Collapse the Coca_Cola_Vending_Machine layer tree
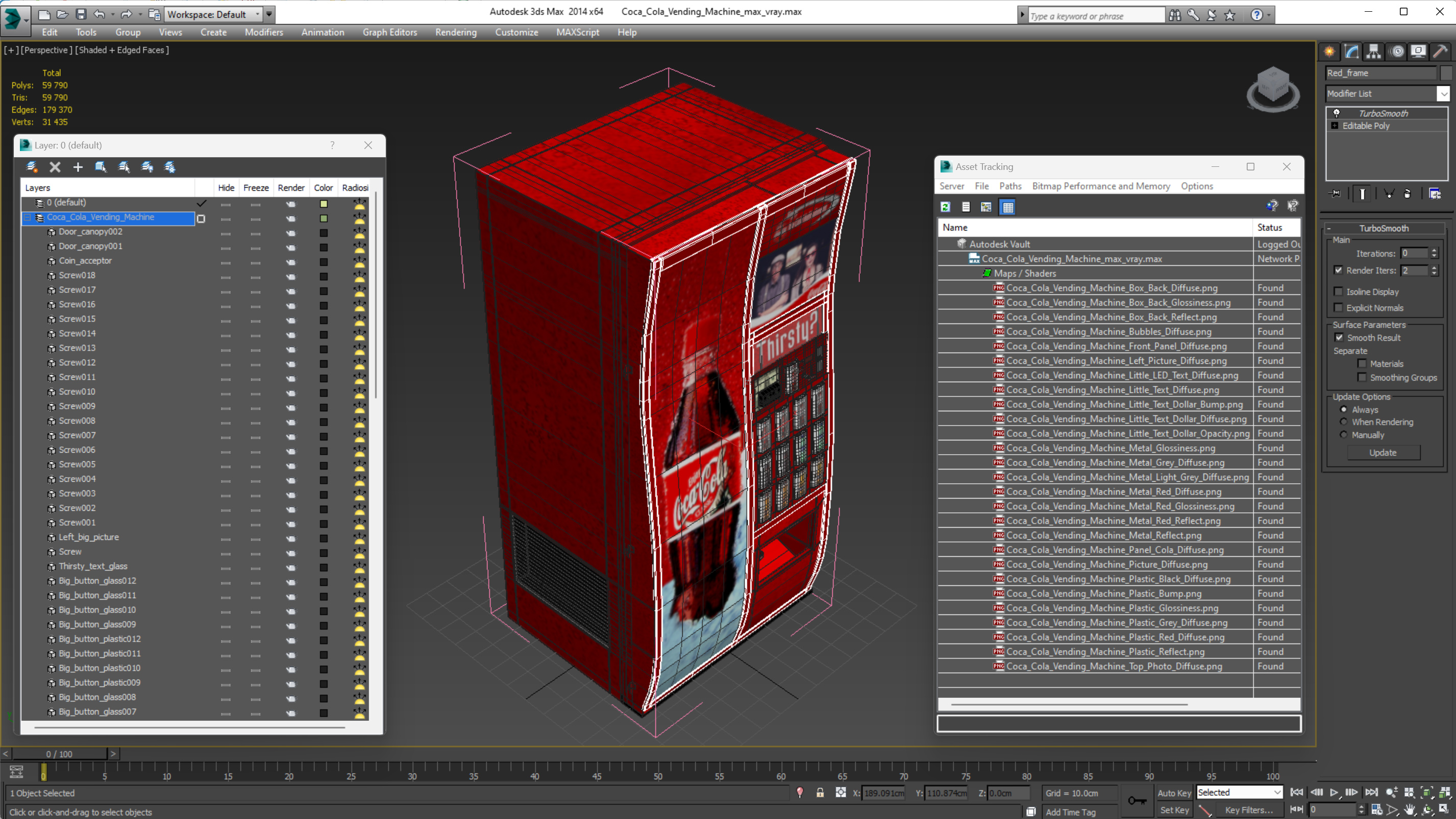 [27, 217]
